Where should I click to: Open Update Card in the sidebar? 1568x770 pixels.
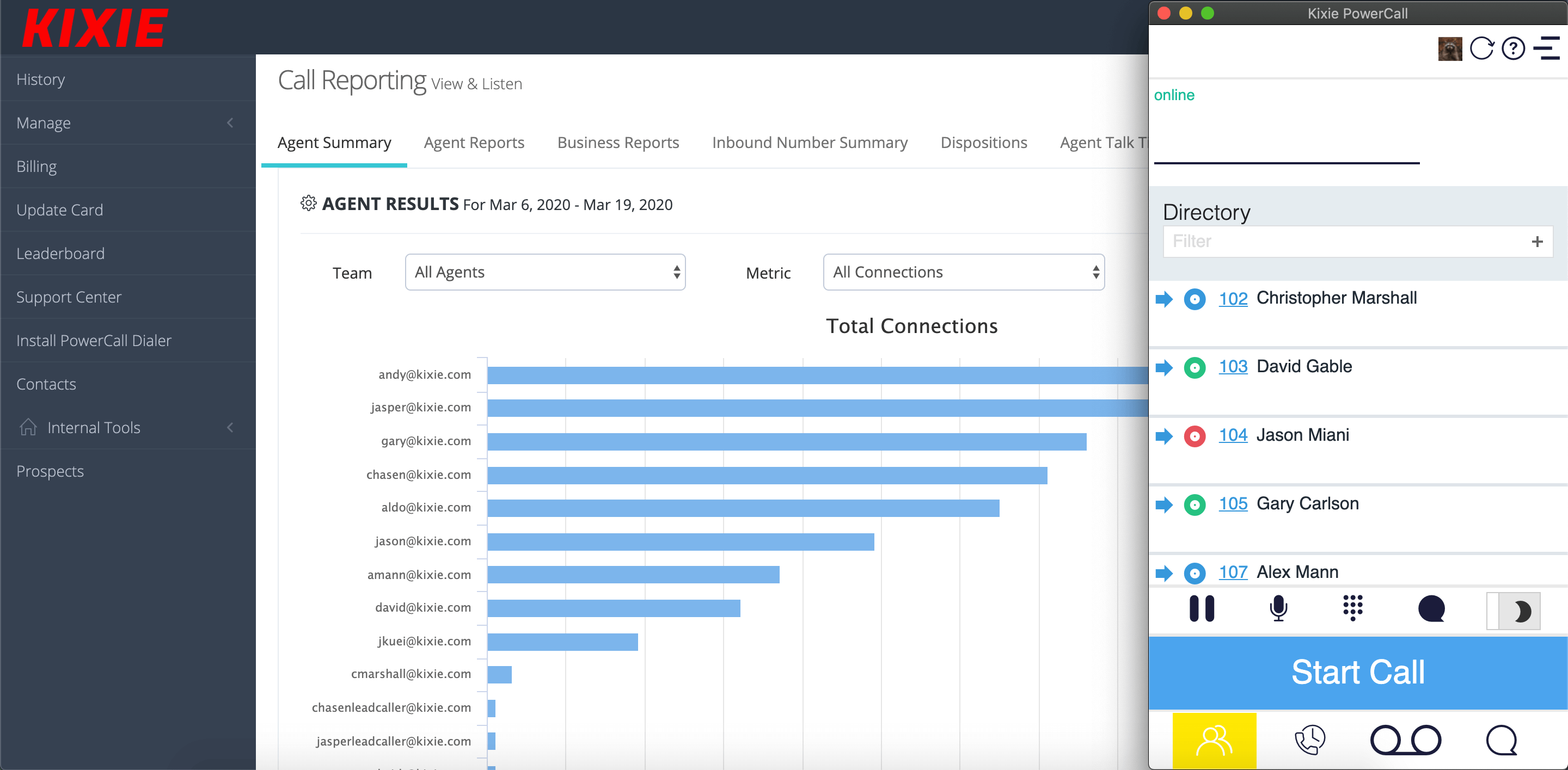click(x=128, y=210)
